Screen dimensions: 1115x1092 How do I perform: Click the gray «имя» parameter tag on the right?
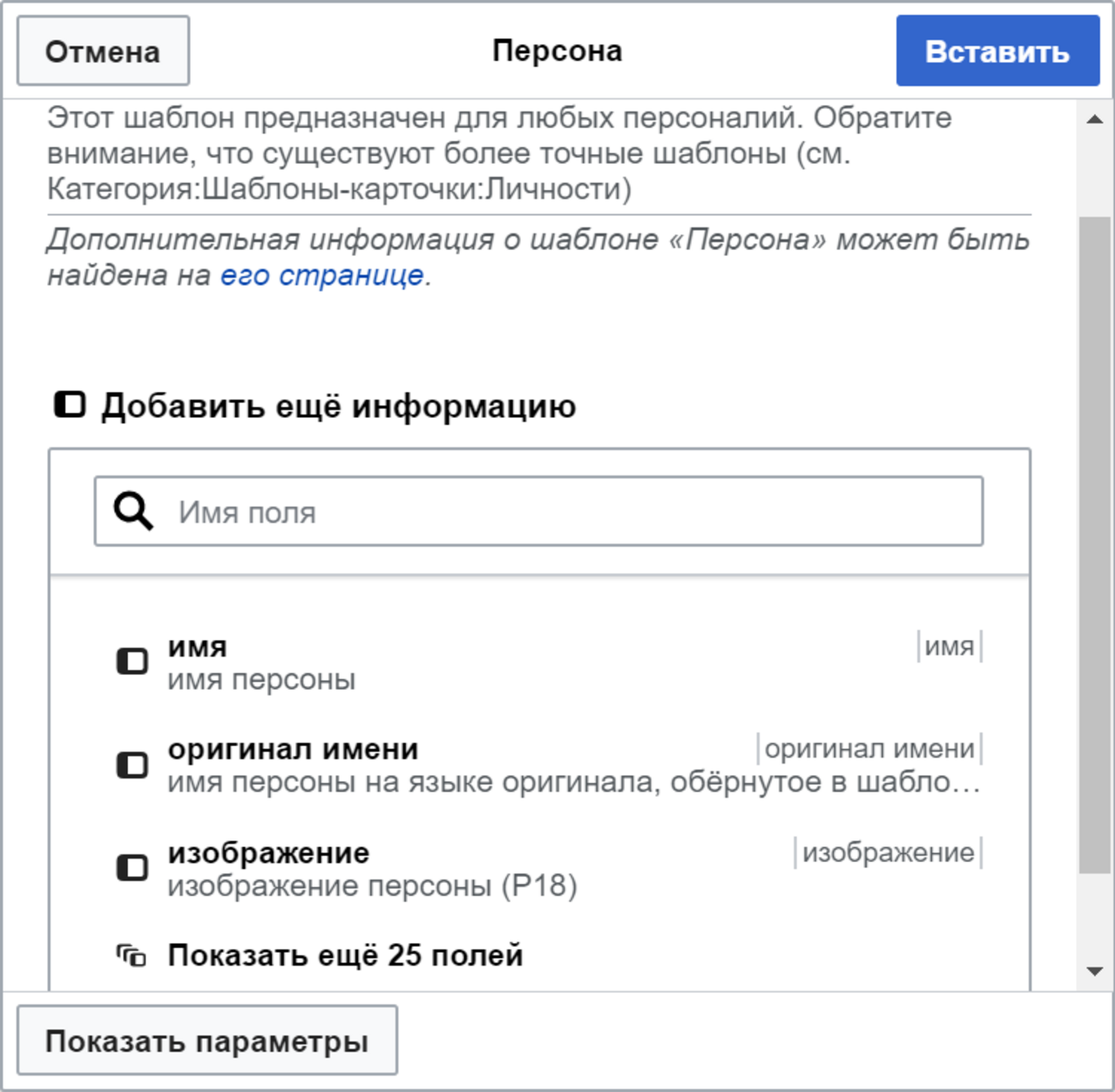pos(949,646)
